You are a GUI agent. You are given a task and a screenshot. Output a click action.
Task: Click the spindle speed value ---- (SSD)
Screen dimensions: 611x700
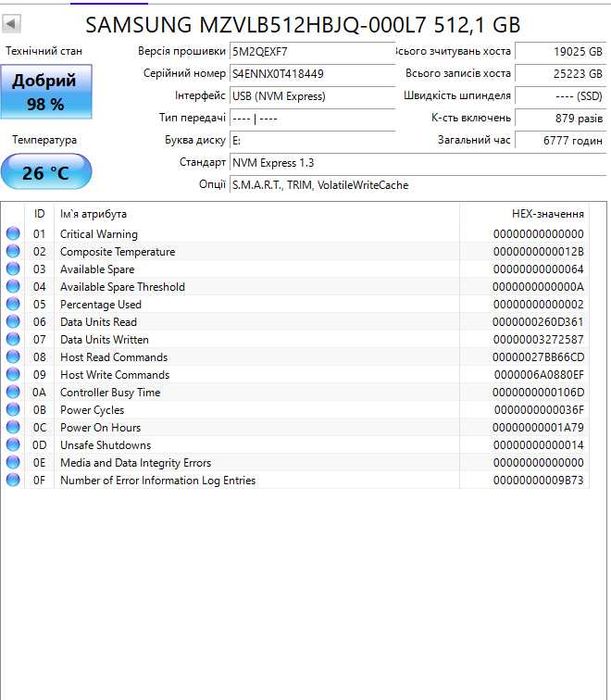coord(561,96)
